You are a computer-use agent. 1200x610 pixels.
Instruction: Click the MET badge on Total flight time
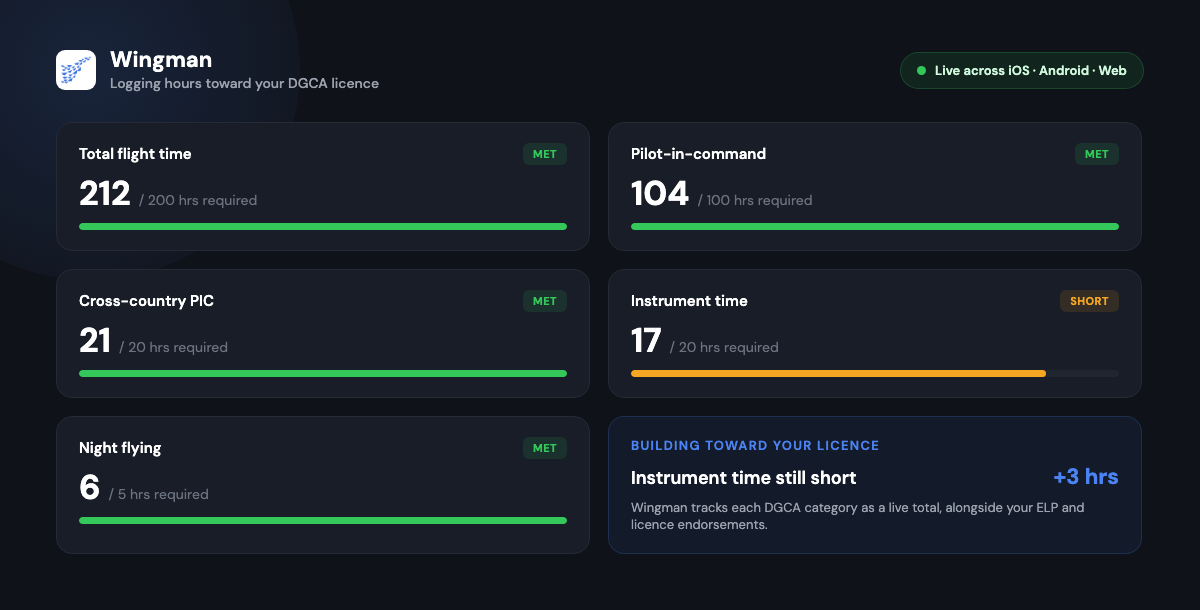pyautogui.click(x=545, y=154)
